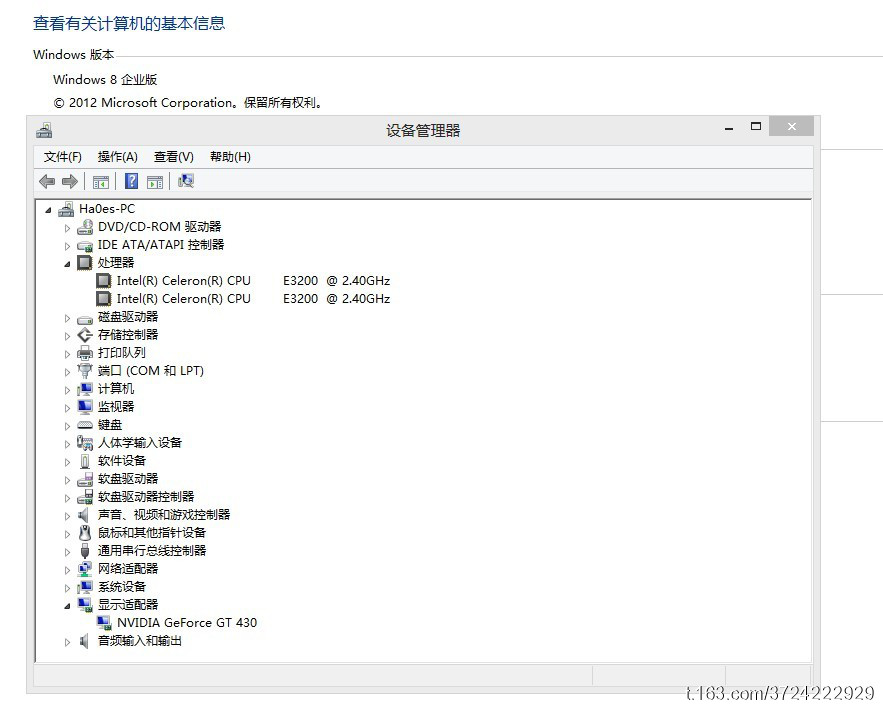883x710 pixels.
Task: Click the Forward arrow toolbar icon
Action: click(x=70, y=181)
